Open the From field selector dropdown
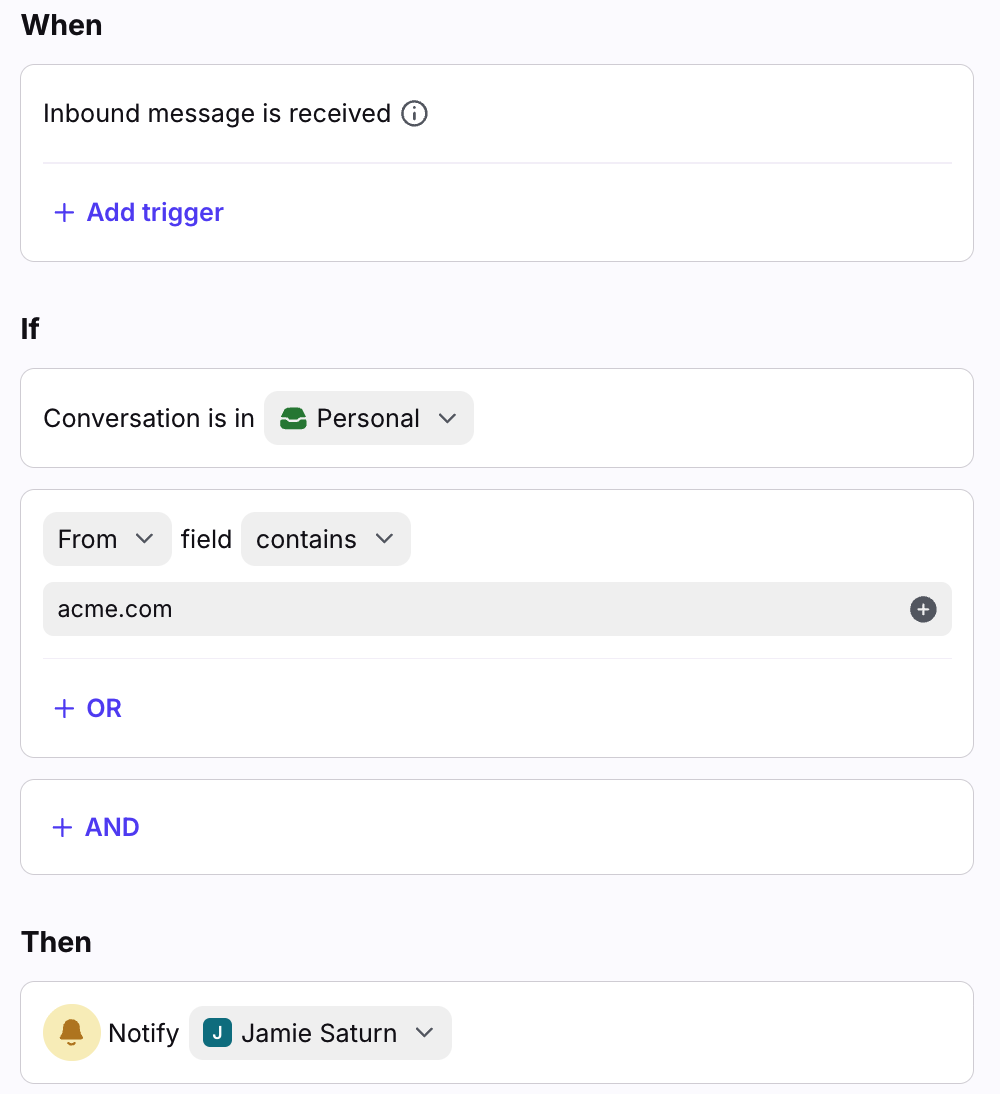 click(106, 539)
